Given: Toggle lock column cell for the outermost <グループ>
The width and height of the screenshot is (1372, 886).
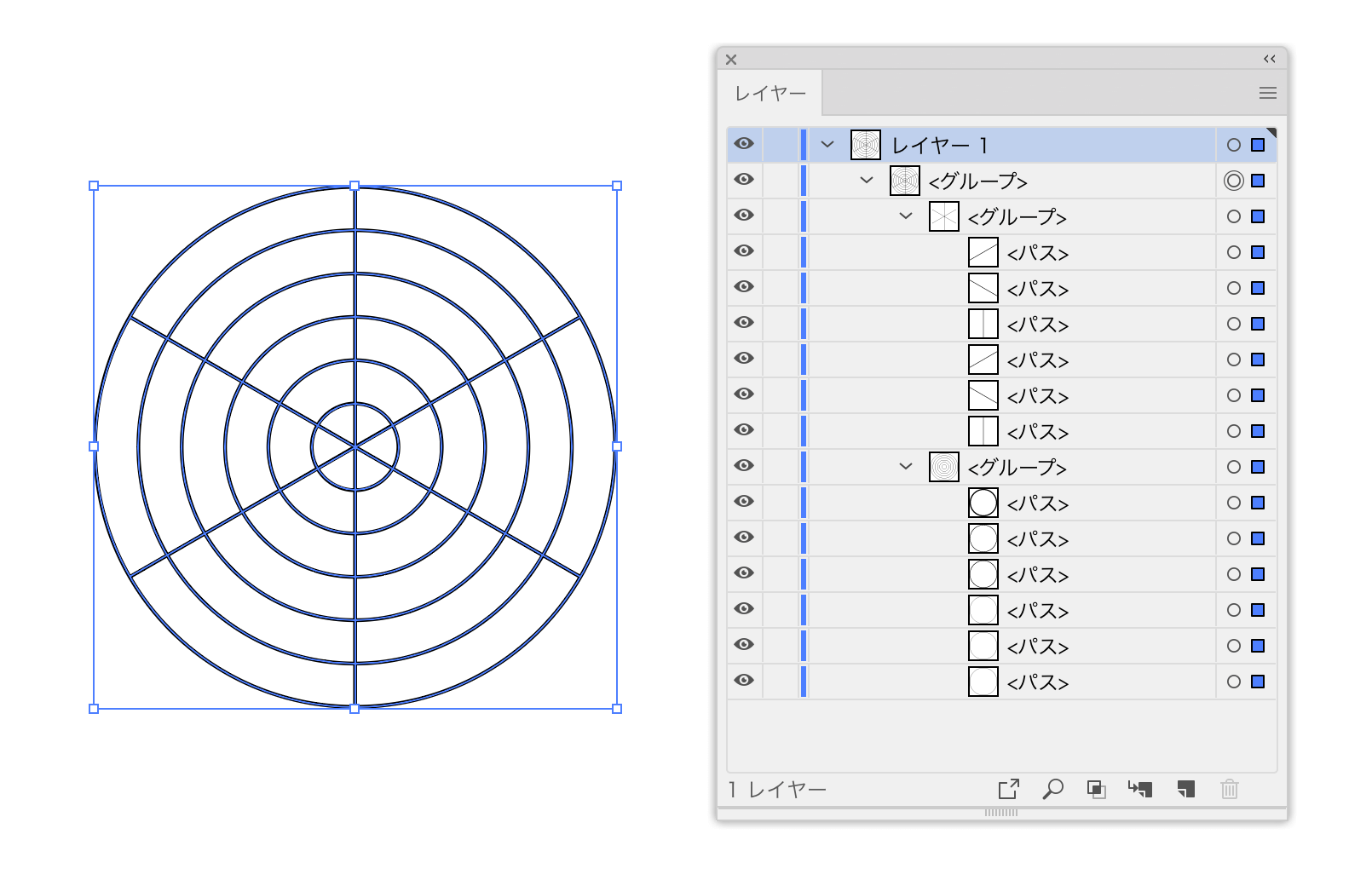Looking at the screenshot, I should [780, 181].
